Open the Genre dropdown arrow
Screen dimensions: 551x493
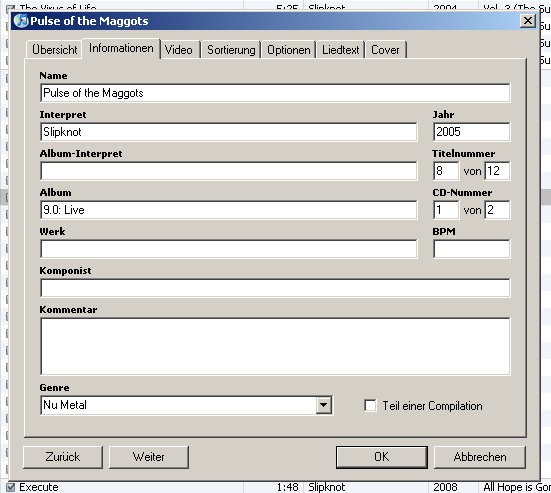(324, 406)
